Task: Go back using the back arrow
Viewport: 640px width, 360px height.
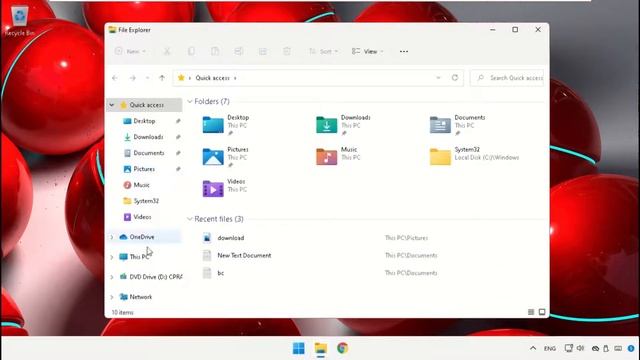Action: [115, 78]
